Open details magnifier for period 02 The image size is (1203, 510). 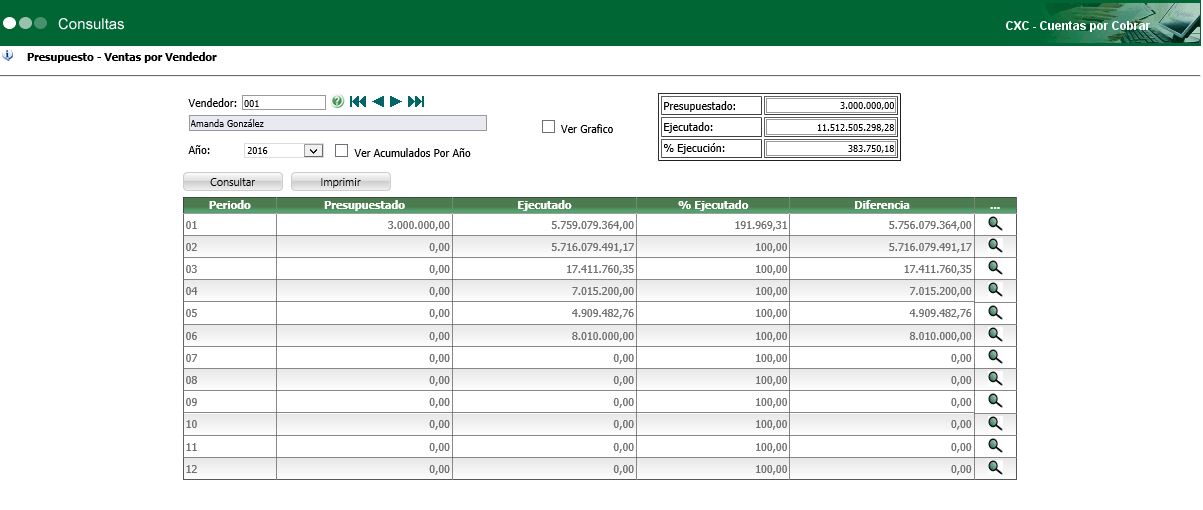pyautogui.click(x=995, y=246)
